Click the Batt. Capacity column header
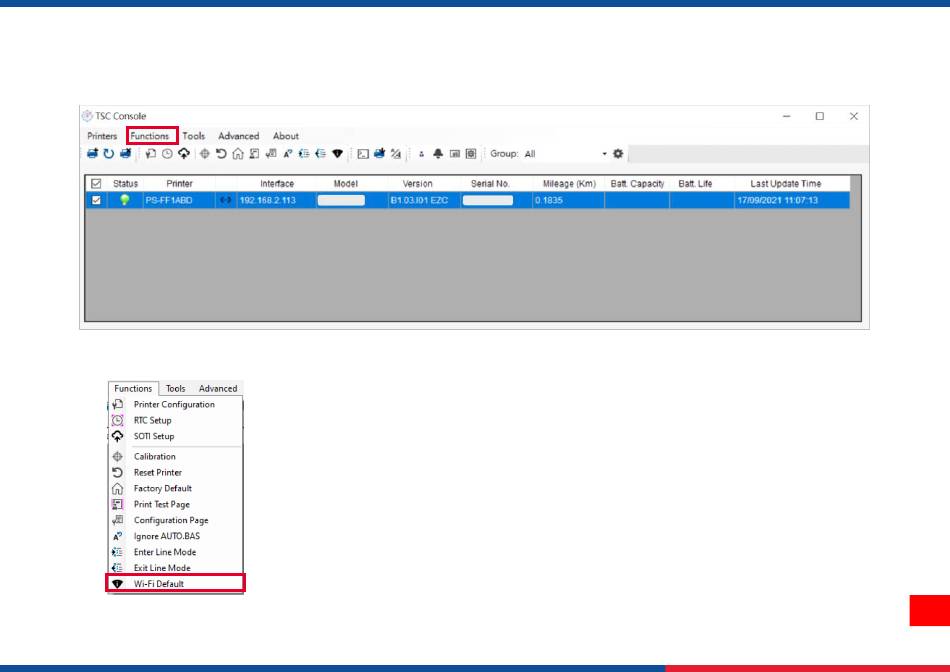Screen dimensions: 950x672 click(637, 184)
